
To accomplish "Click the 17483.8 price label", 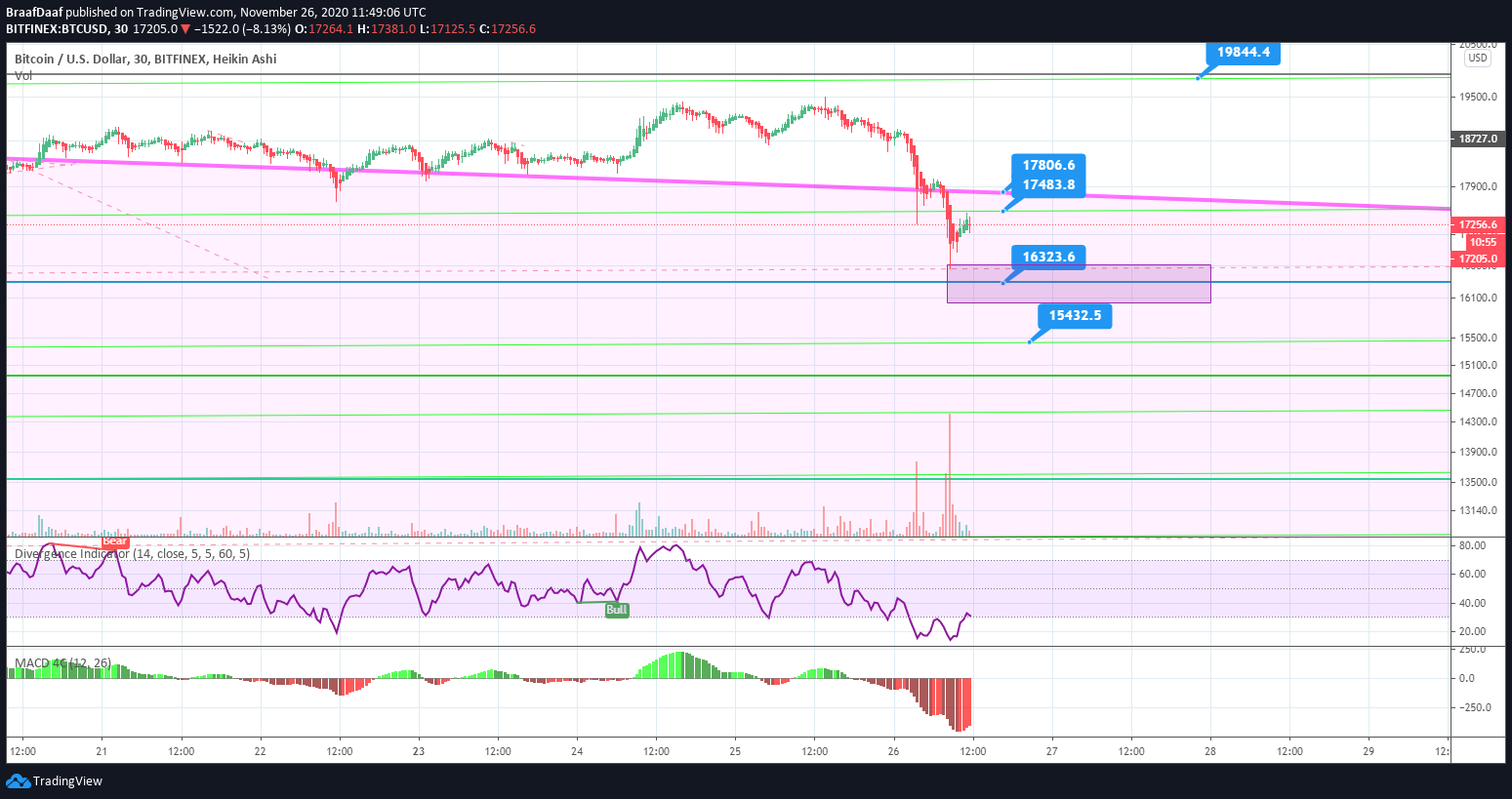I will 1048,185.
